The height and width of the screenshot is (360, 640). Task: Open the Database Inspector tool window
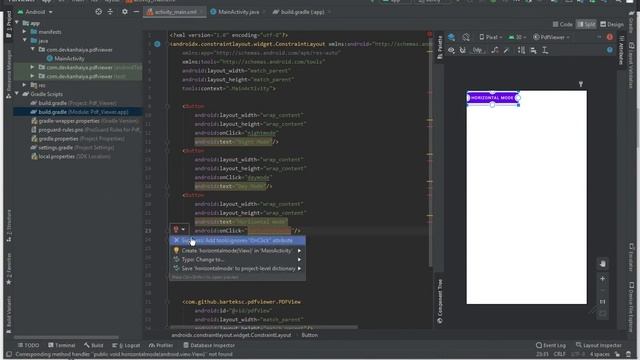click(209, 345)
